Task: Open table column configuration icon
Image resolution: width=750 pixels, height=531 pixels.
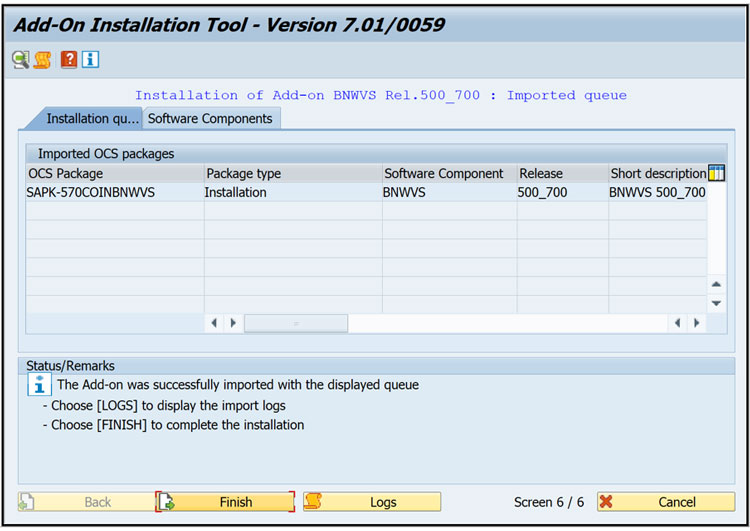Action: click(717, 173)
